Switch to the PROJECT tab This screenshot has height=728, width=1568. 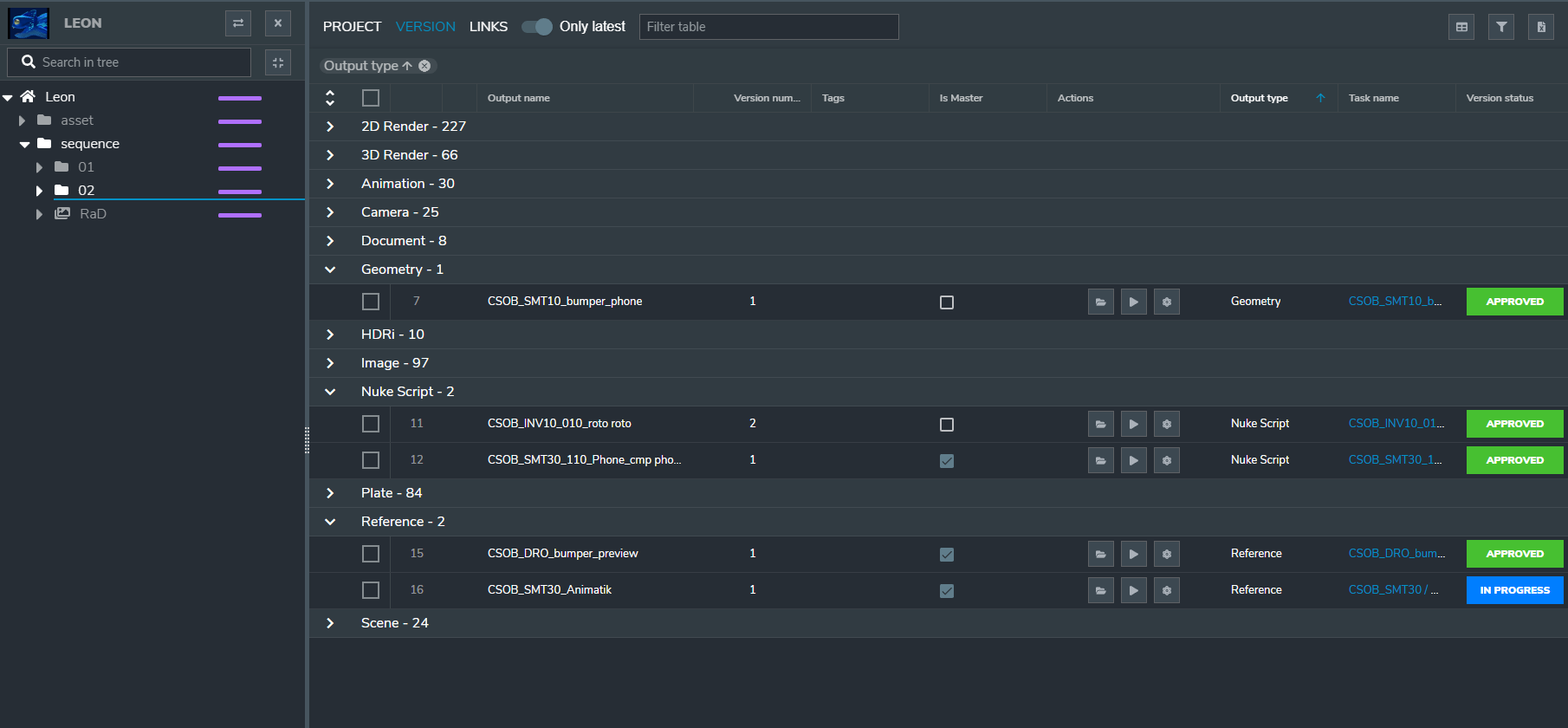click(x=352, y=27)
